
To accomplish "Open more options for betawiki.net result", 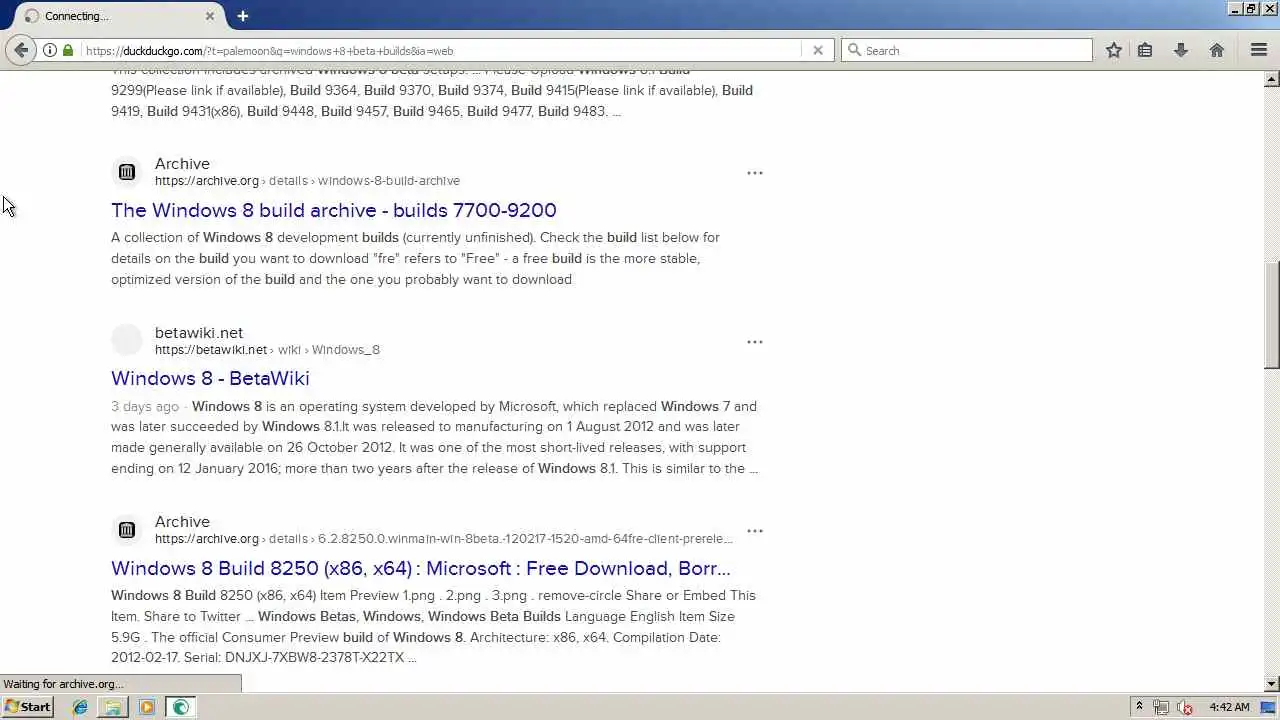I will 755,342.
